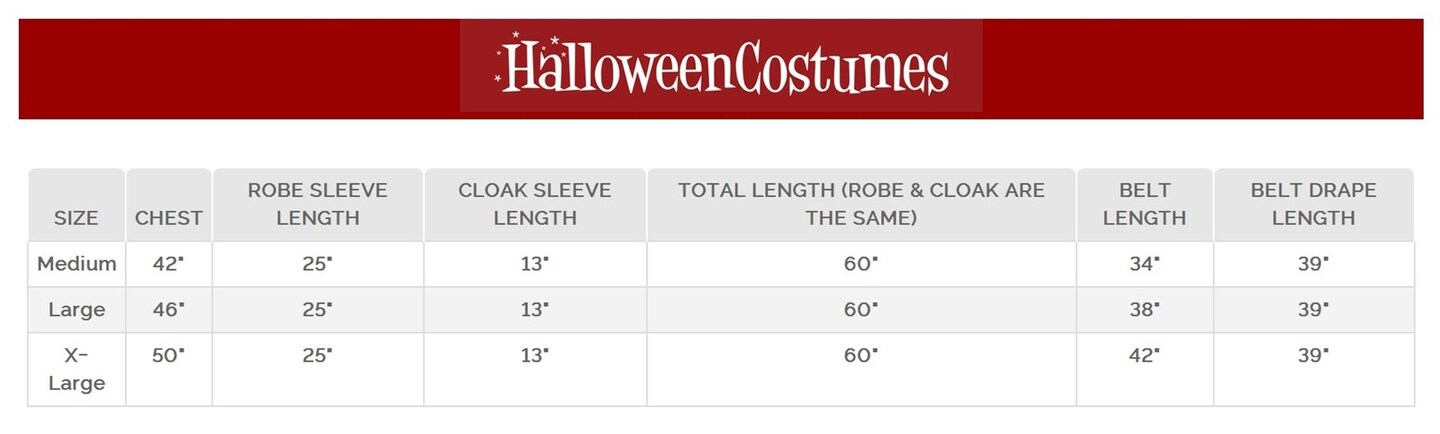
Task: Click the Medium size row label
Action: 77,264
